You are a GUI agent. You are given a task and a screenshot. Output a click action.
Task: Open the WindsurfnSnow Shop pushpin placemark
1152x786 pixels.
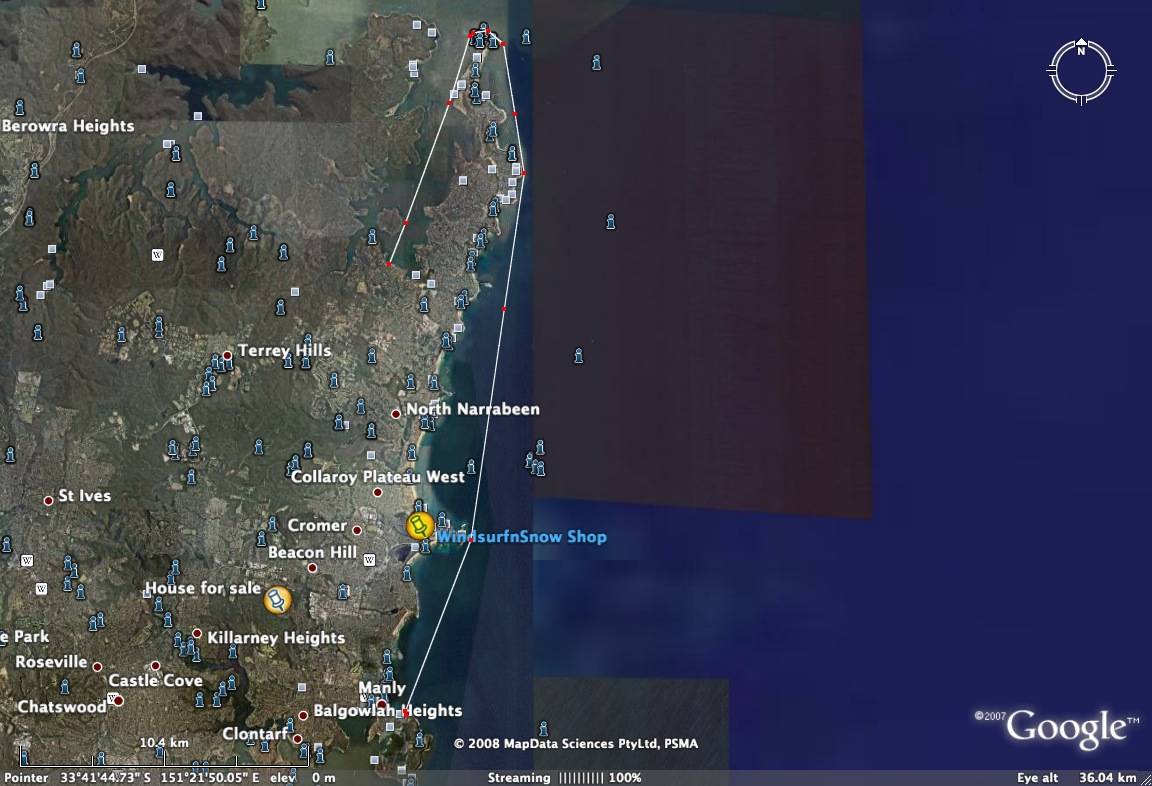coord(421,527)
